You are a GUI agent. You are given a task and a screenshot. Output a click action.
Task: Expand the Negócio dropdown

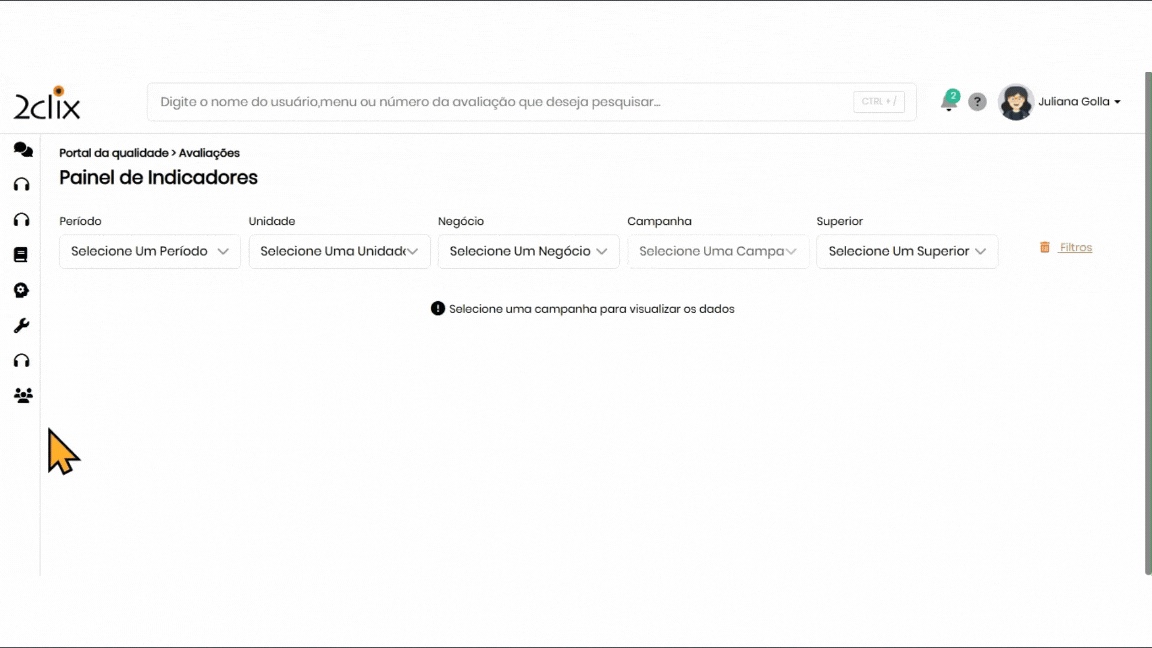click(x=528, y=251)
